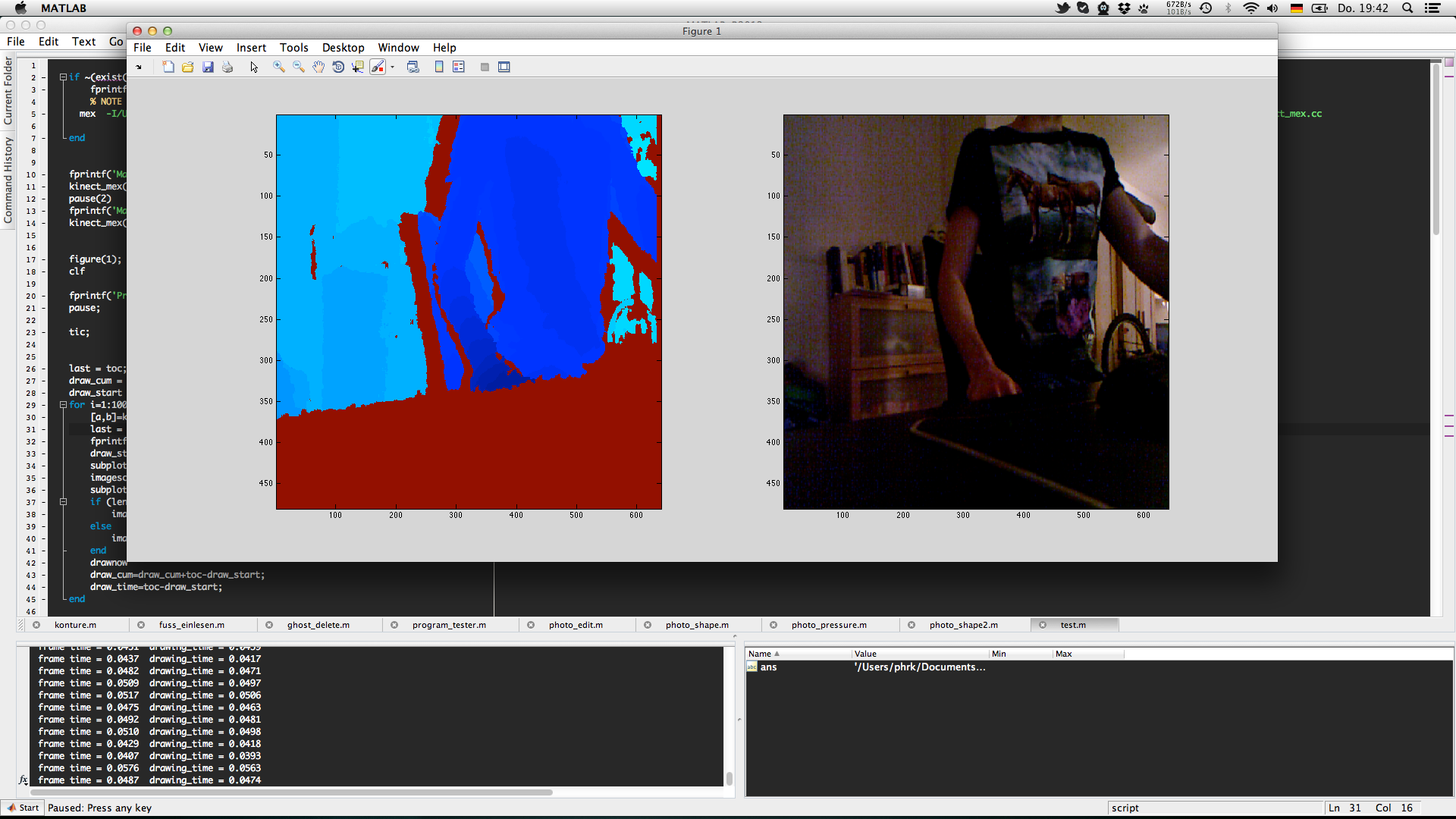Switch to the photo_shape2.m tab
This screenshot has height=819, width=1456.
(x=964, y=625)
